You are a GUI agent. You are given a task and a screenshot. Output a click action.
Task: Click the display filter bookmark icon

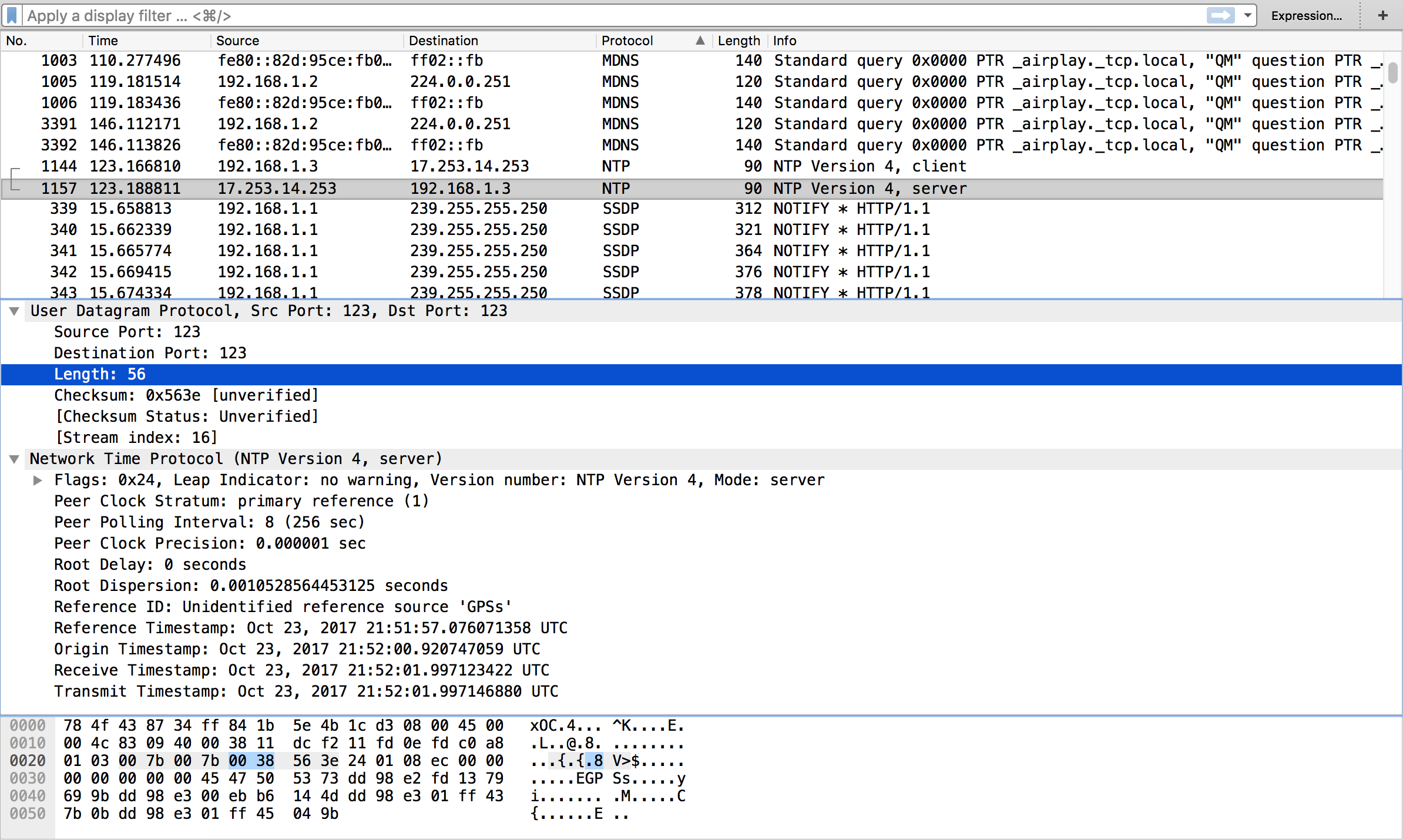coord(12,15)
